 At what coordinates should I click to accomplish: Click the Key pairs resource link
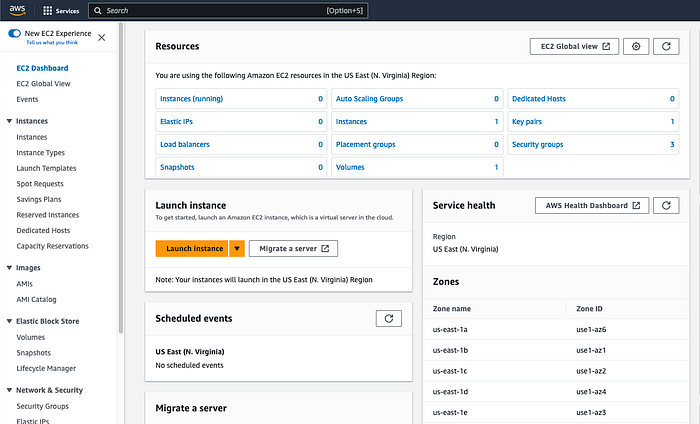coord(527,122)
